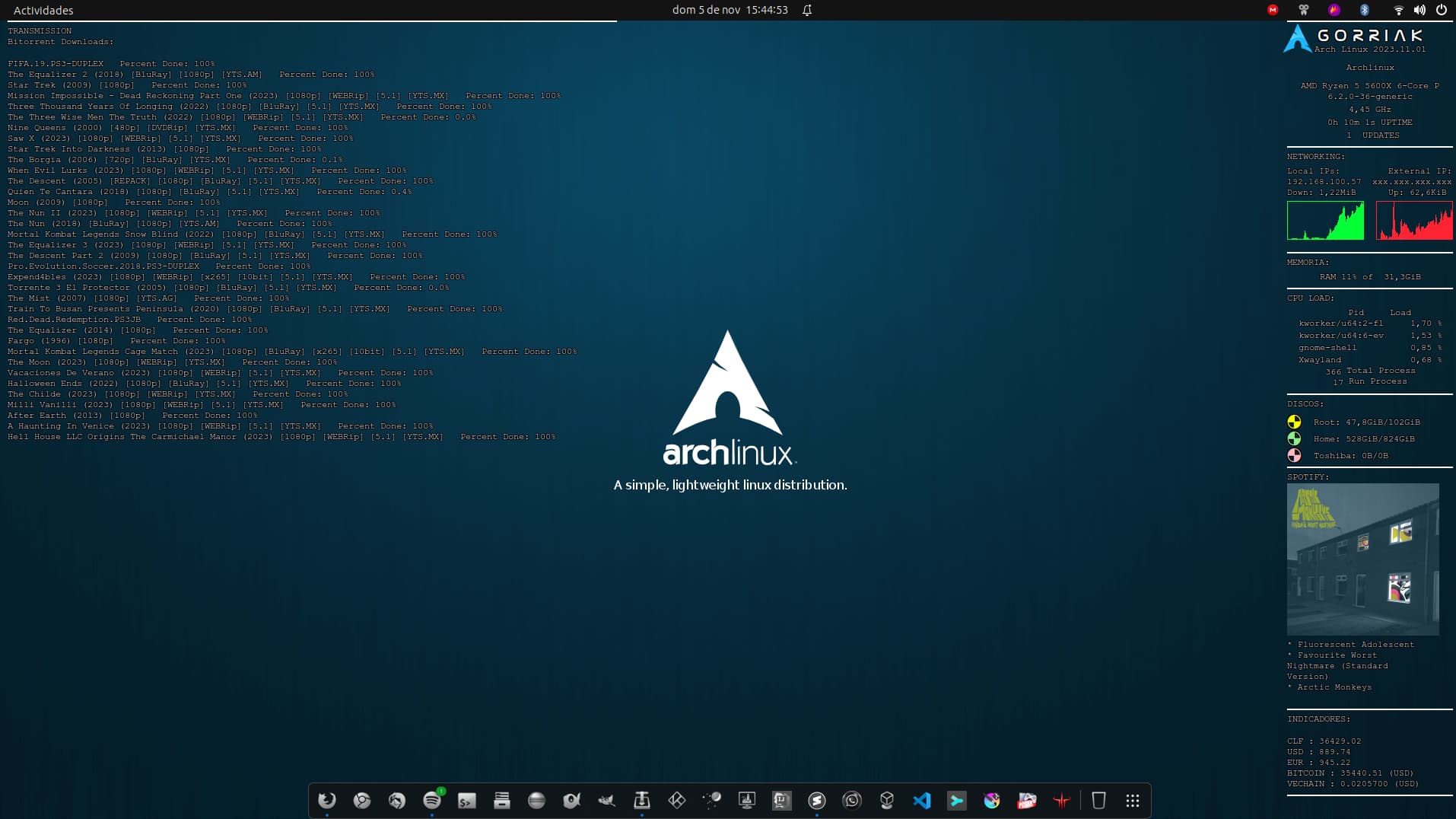Open the Actividades overview
This screenshot has width=1456, height=819.
(43, 10)
